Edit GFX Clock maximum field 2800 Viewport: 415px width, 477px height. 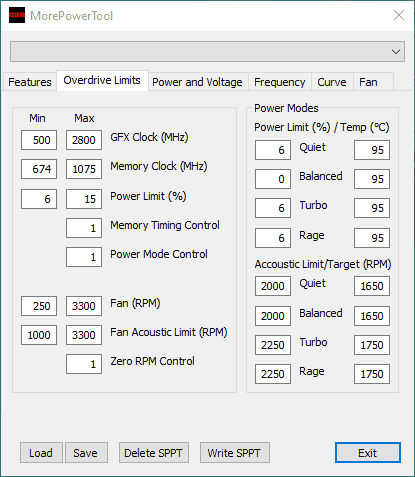coord(84,140)
